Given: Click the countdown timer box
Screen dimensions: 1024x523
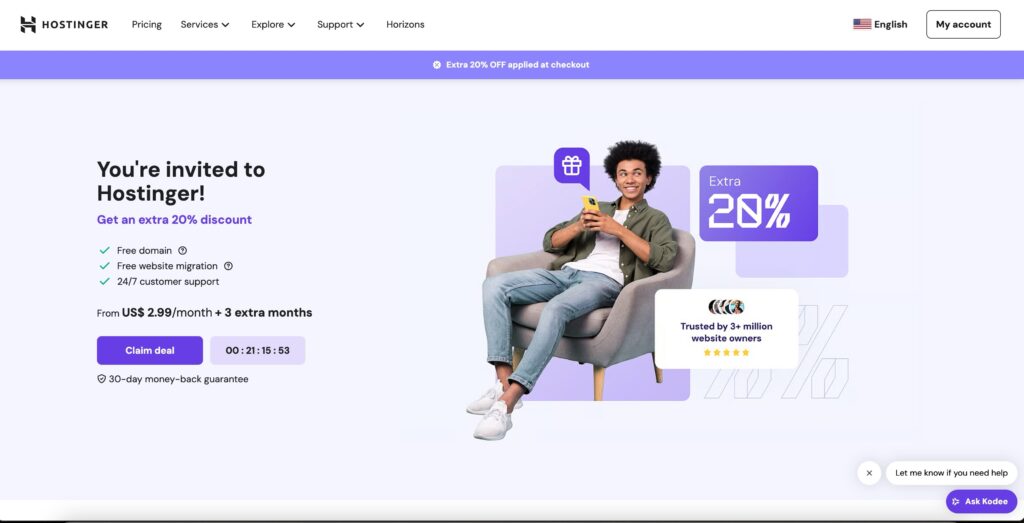Looking at the screenshot, I should (x=257, y=351).
